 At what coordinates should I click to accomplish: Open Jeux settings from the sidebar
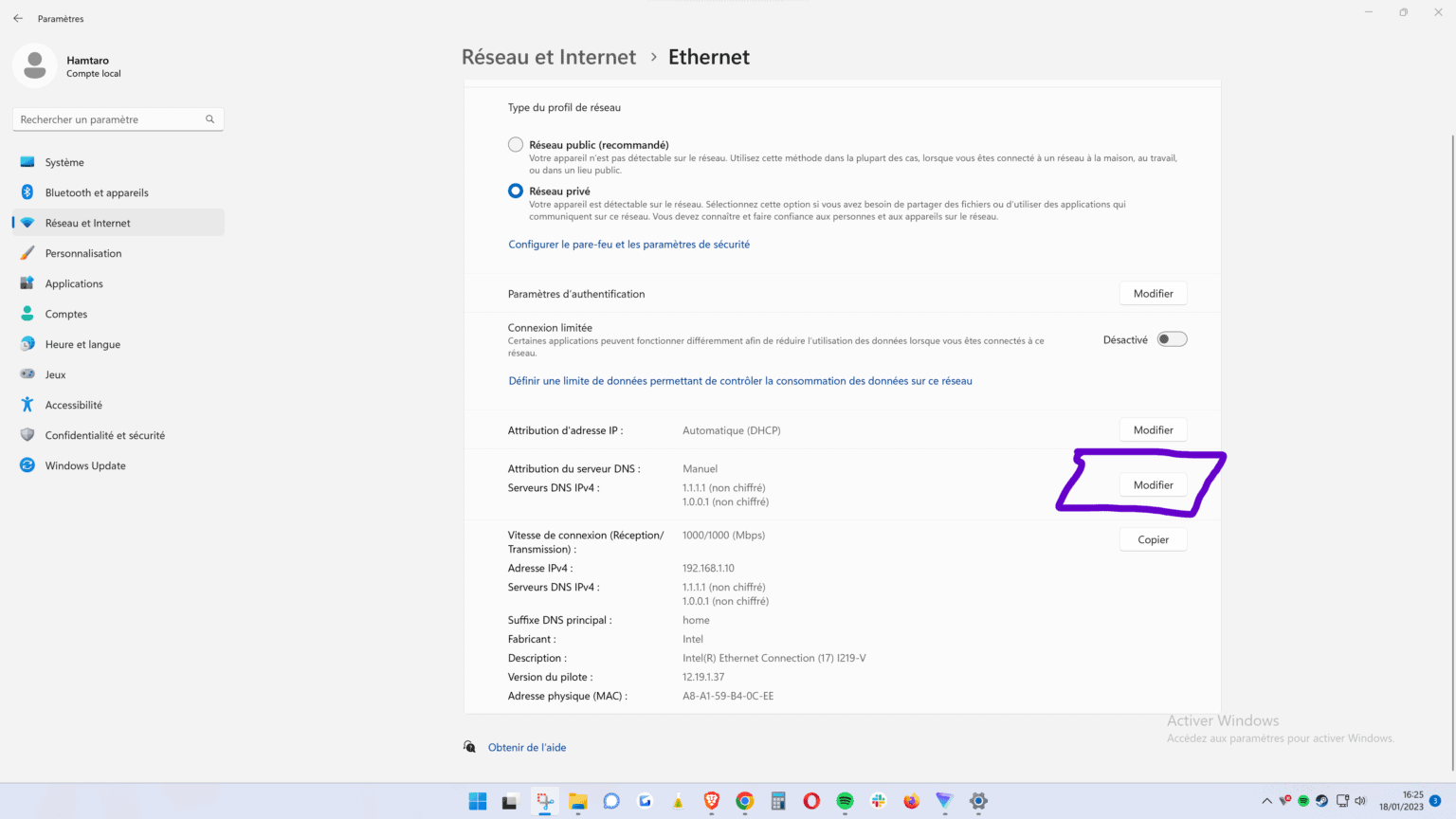[x=55, y=374]
